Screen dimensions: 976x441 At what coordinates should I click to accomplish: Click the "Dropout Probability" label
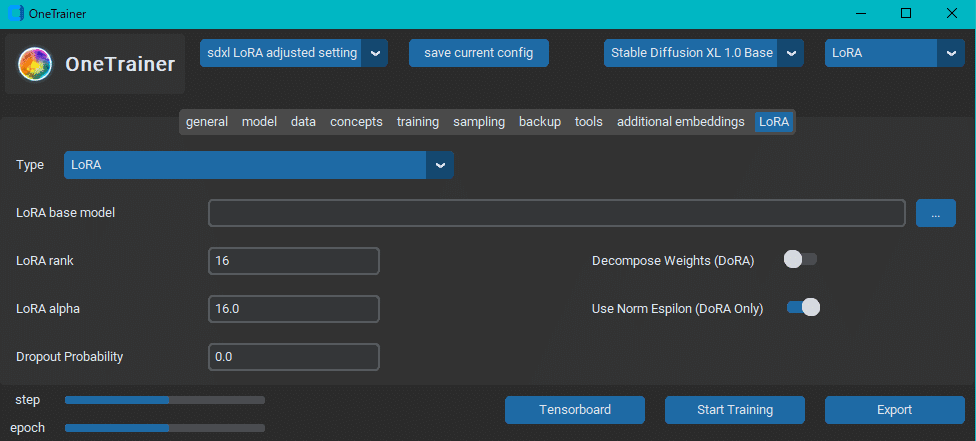click(x=70, y=357)
